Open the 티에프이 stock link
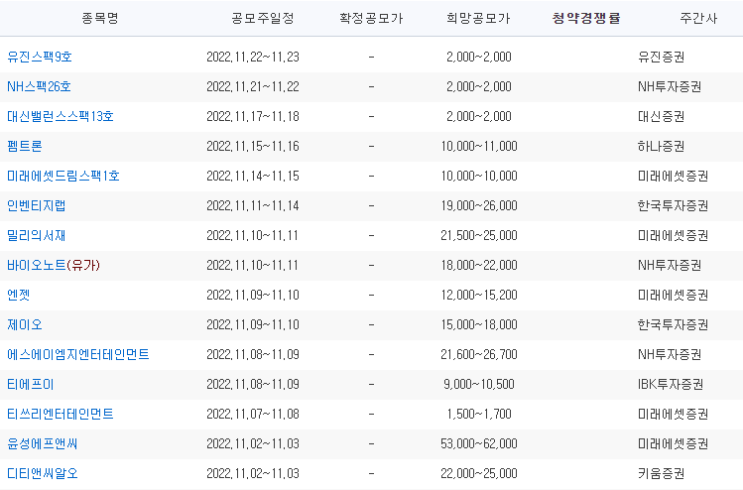The image size is (743, 490). (30, 385)
